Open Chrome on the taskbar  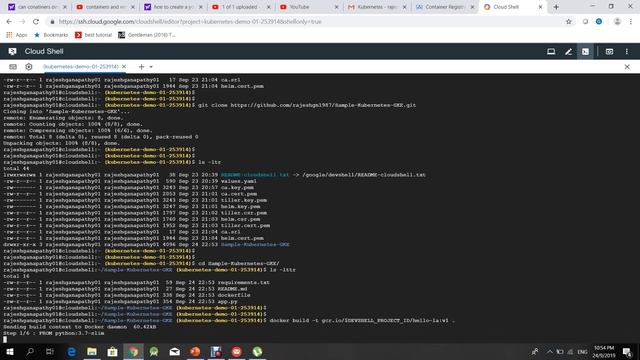coord(133,351)
